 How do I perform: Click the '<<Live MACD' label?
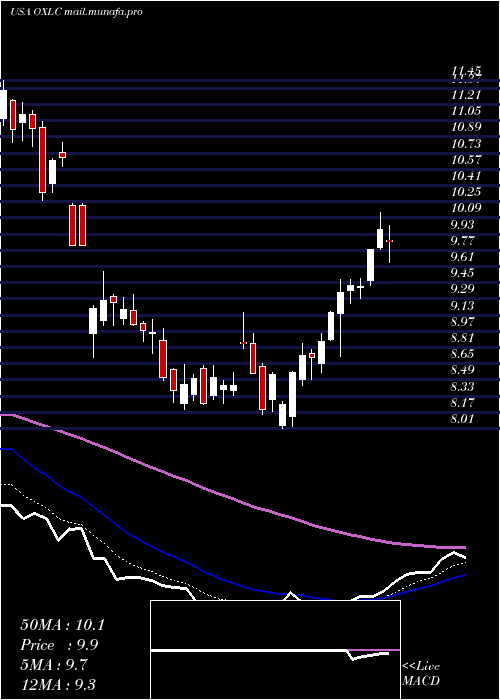[x=421, y=674]
